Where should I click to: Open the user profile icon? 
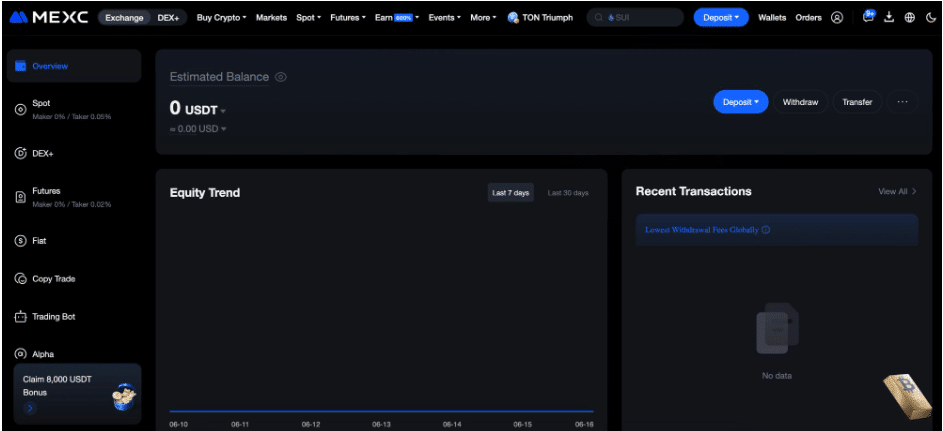pyautogui.click(x=837, y=17)
